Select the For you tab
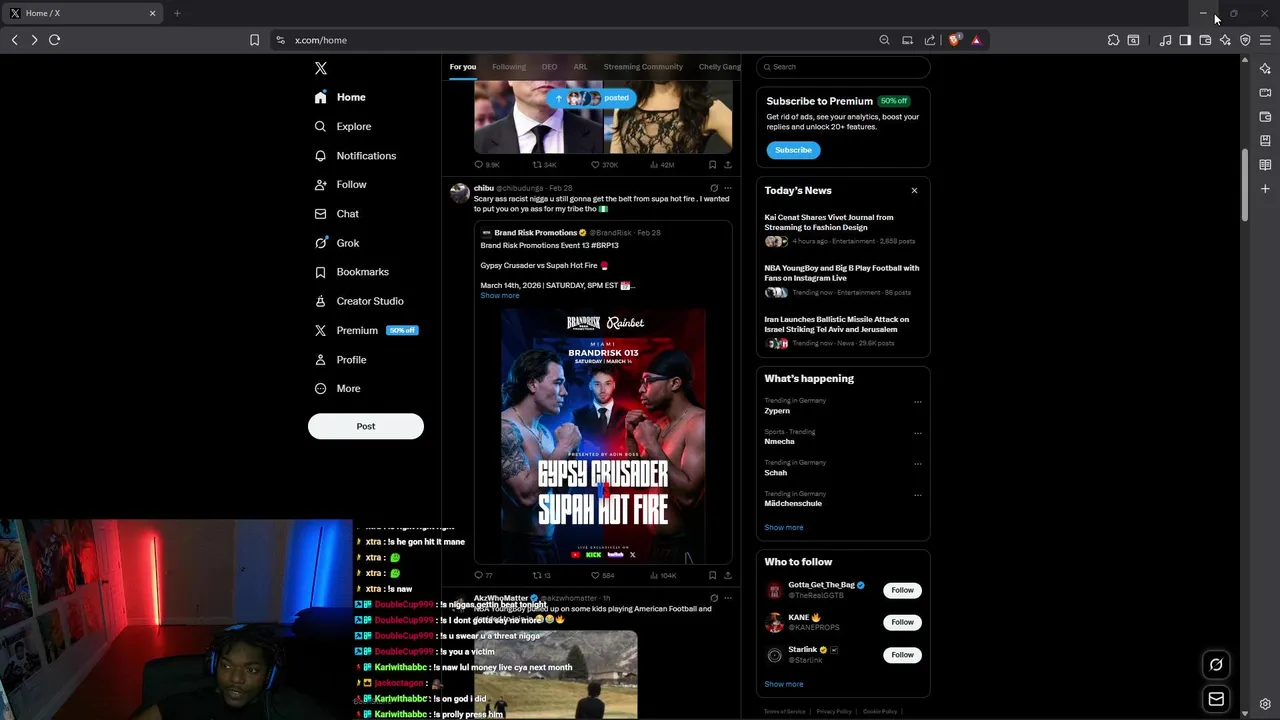Viewport: 1280px width, 720px height. [462, 67]
